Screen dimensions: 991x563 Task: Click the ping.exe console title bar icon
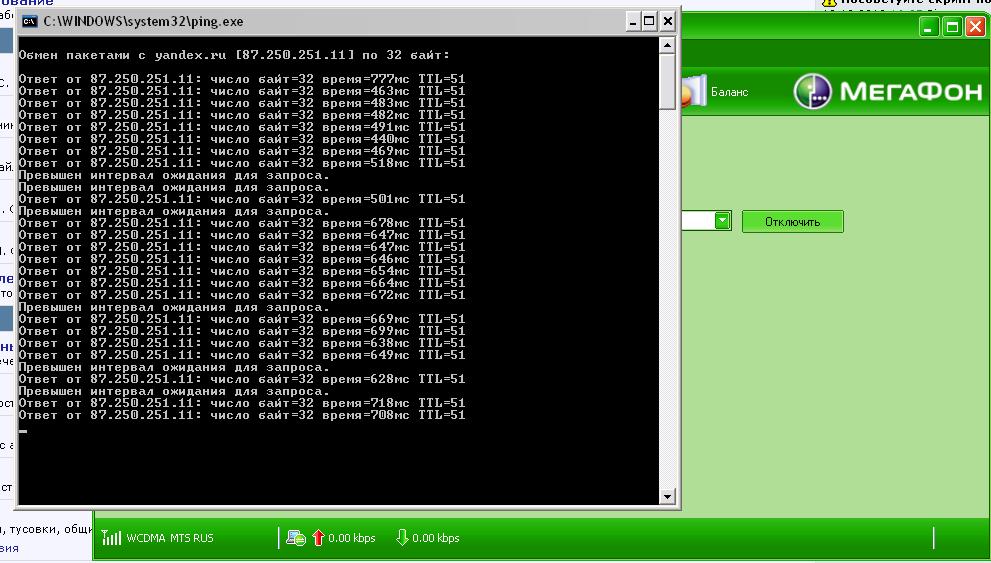(29, 21)
